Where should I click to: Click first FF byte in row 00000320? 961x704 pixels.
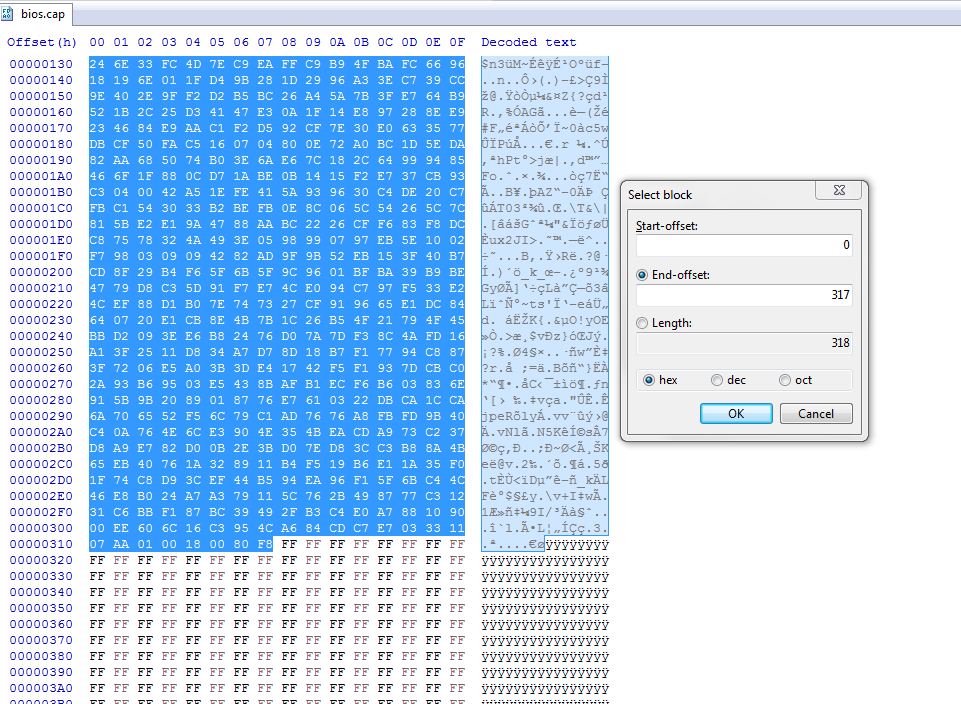point(97,560)
